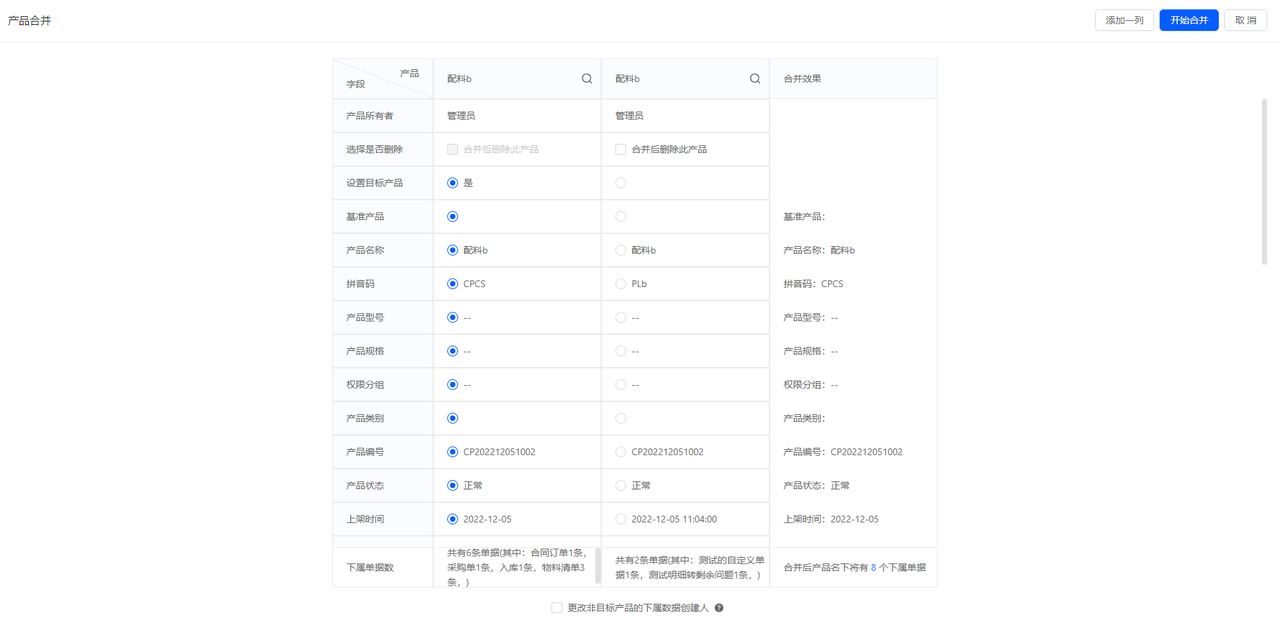Click help icon beside 更改非目标产品的下属数据创建人
The image size is (1280, 634).
pos(719,608)
